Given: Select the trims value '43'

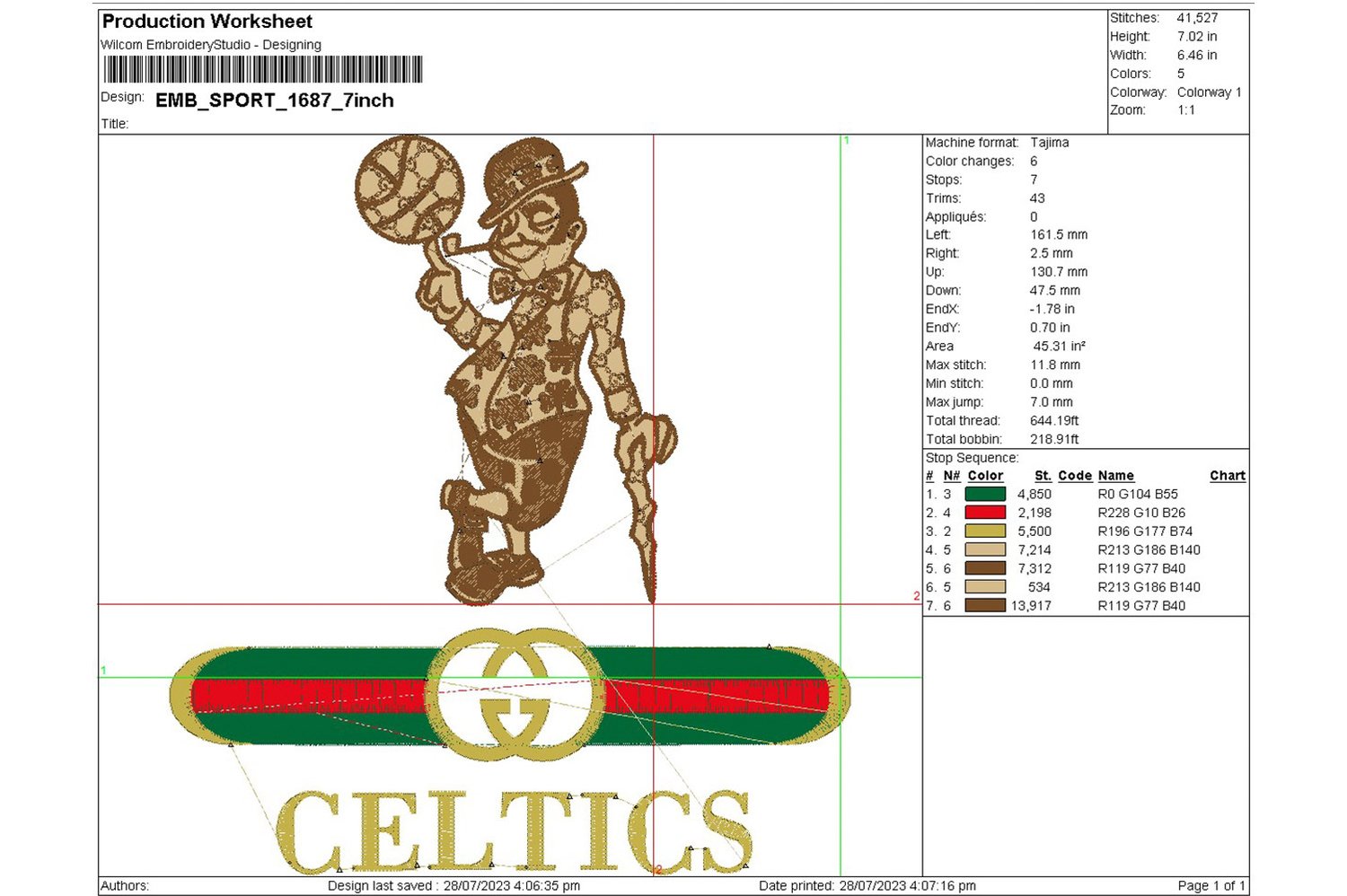Looking at the screenshot, I should tap(1037, 198).
